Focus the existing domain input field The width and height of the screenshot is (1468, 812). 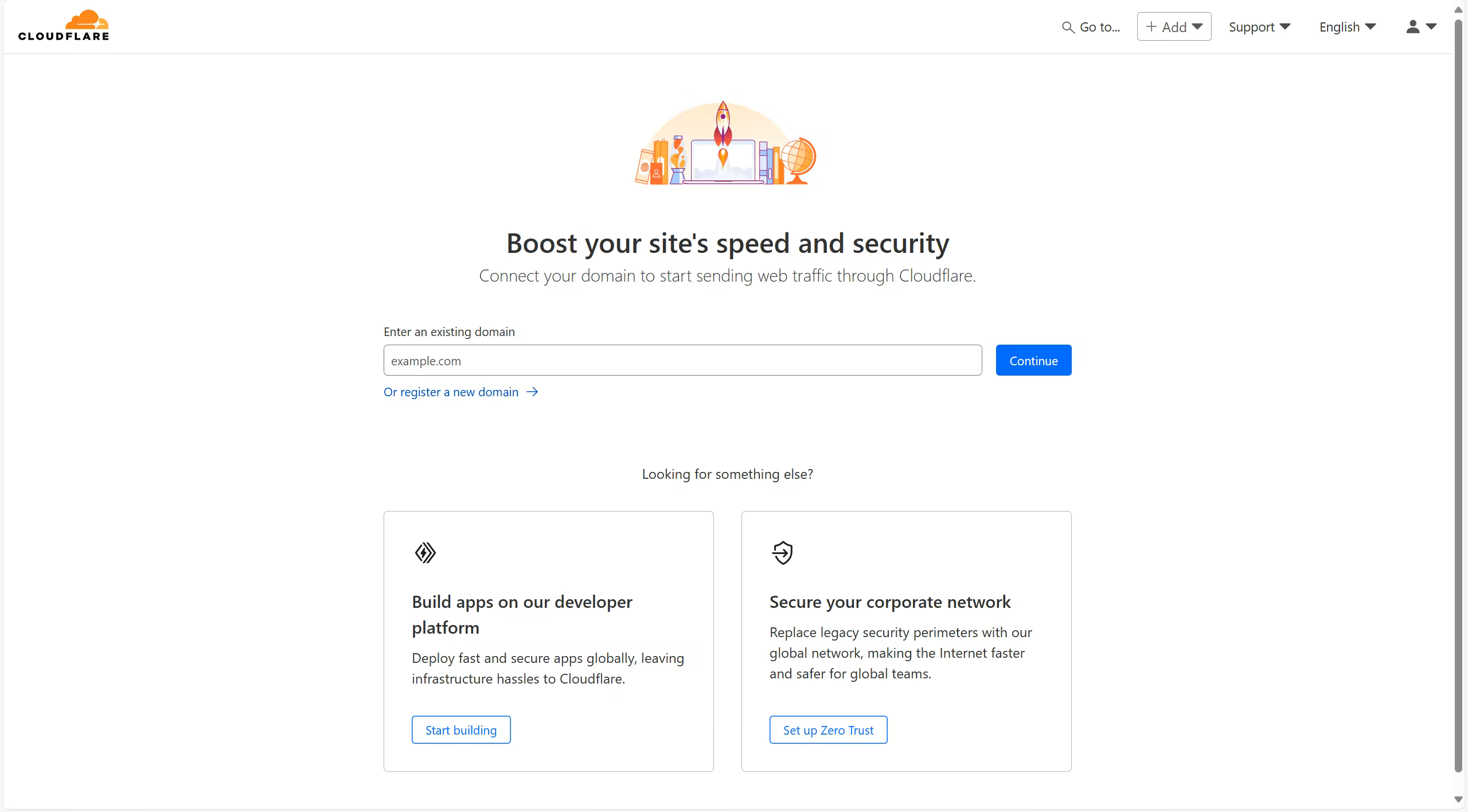coord(682,361)
